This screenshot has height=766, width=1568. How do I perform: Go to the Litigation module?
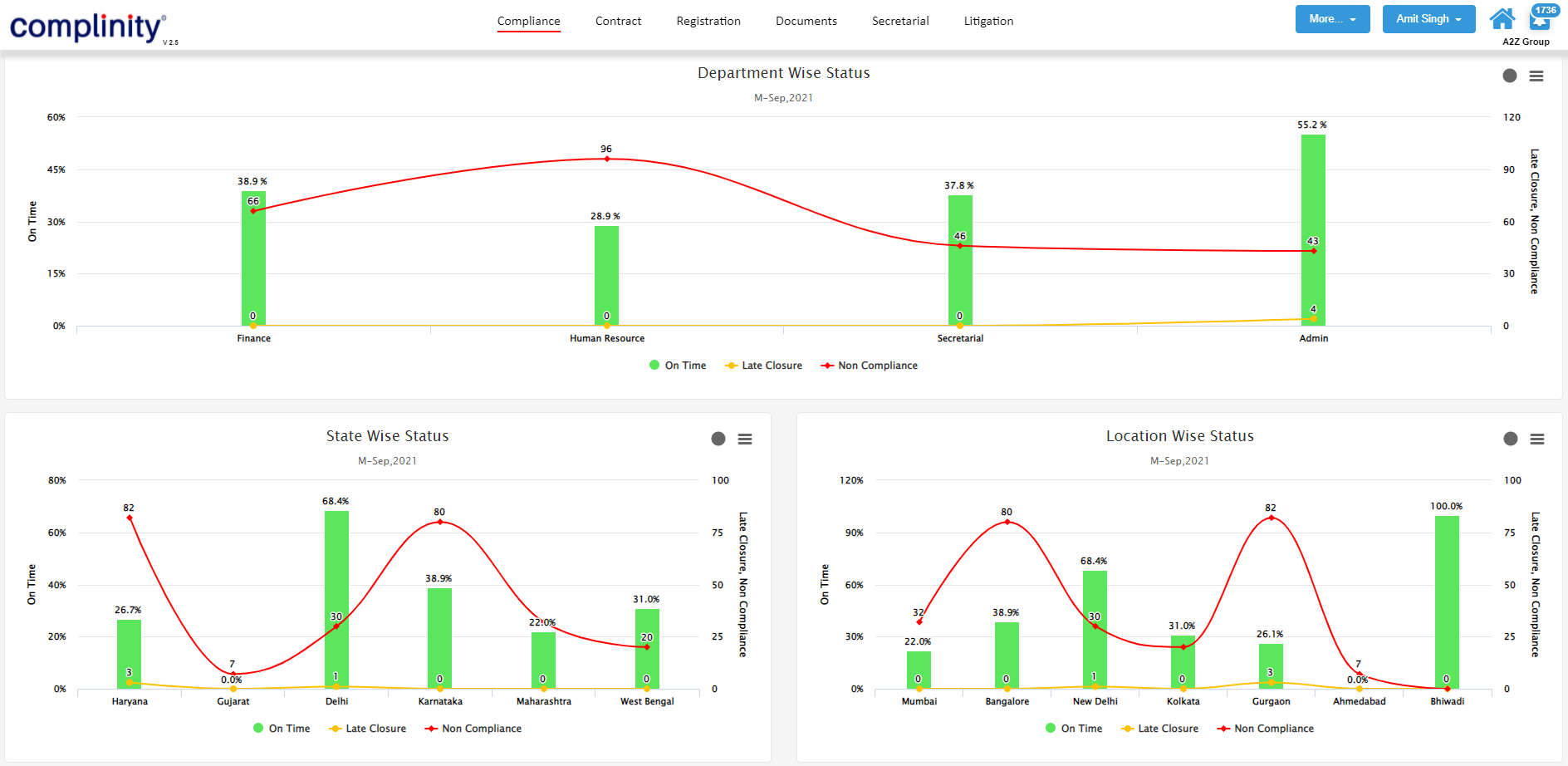pos(988,21)
